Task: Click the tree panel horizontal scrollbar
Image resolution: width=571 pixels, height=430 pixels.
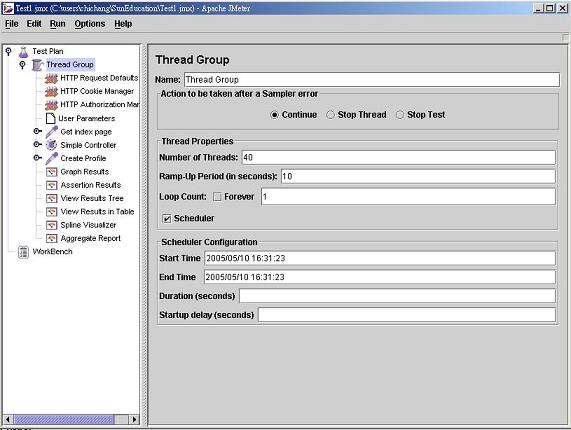Action: [x=71, y=419]
